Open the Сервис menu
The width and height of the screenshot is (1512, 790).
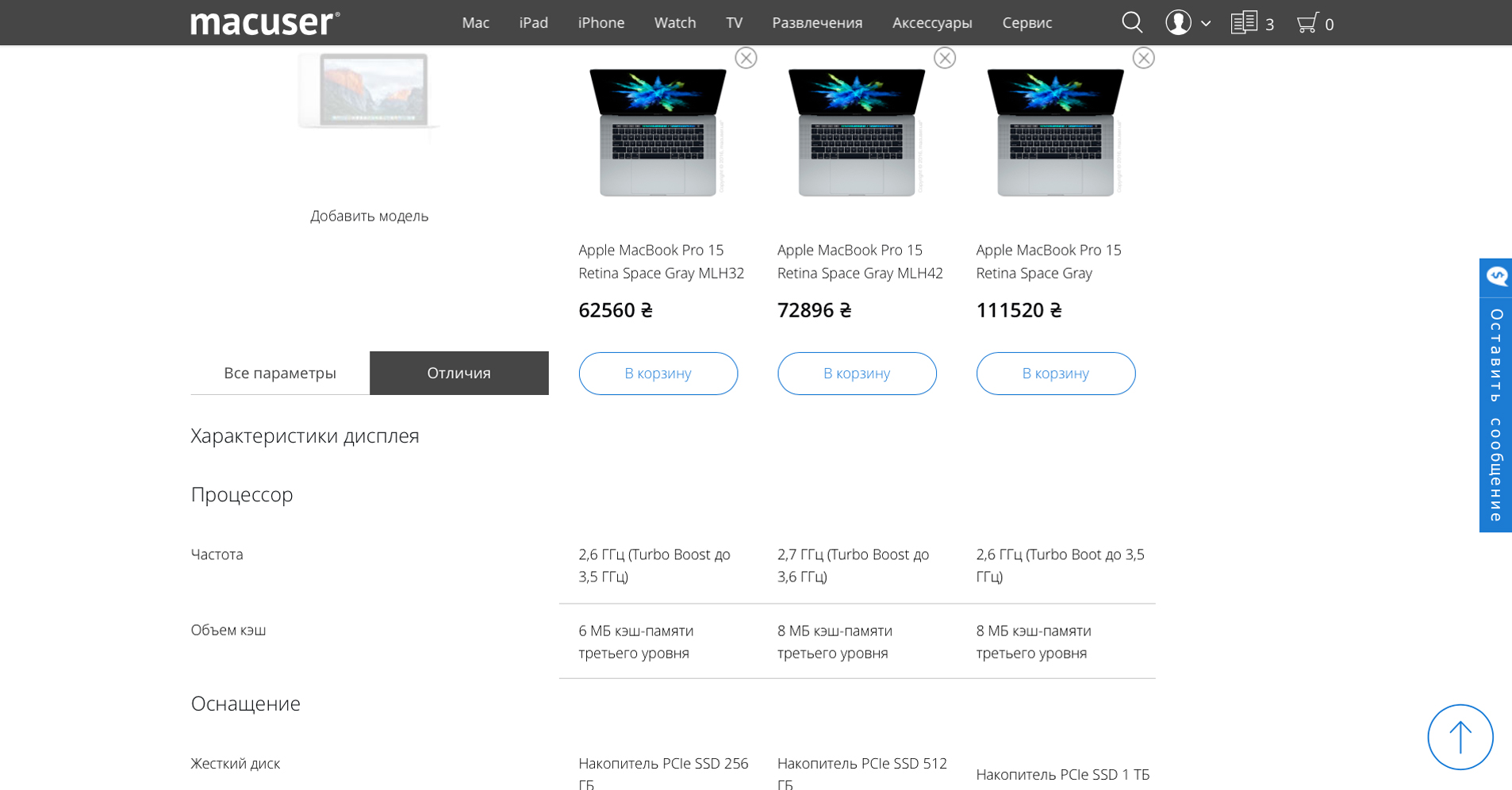[1027, 23]
